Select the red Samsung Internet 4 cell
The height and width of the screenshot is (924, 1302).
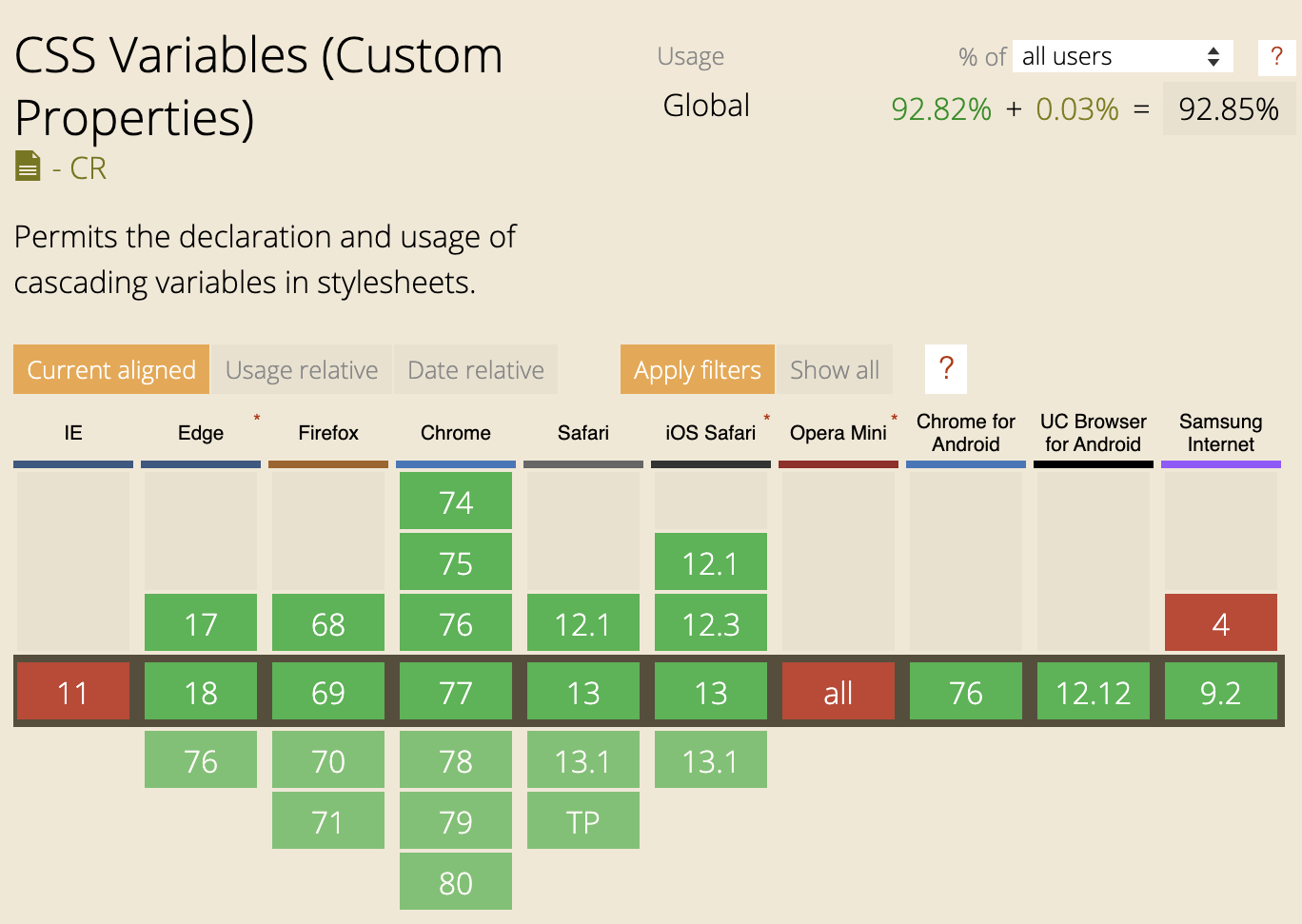coord(1220,623)
